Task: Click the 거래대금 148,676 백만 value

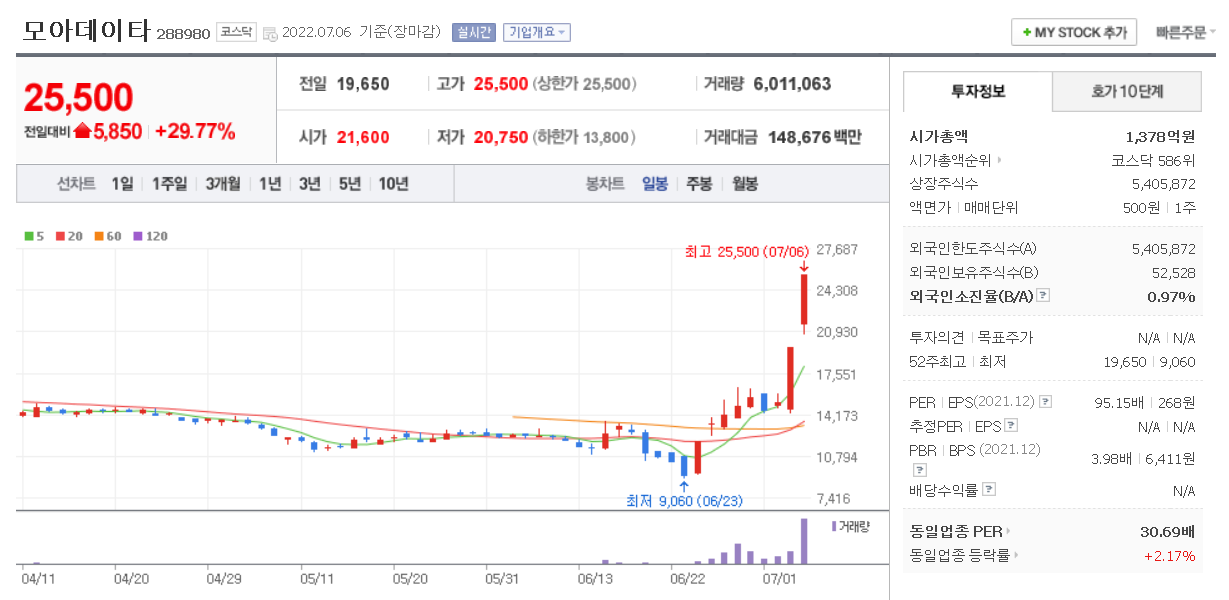Action: [x=815, y=137]
